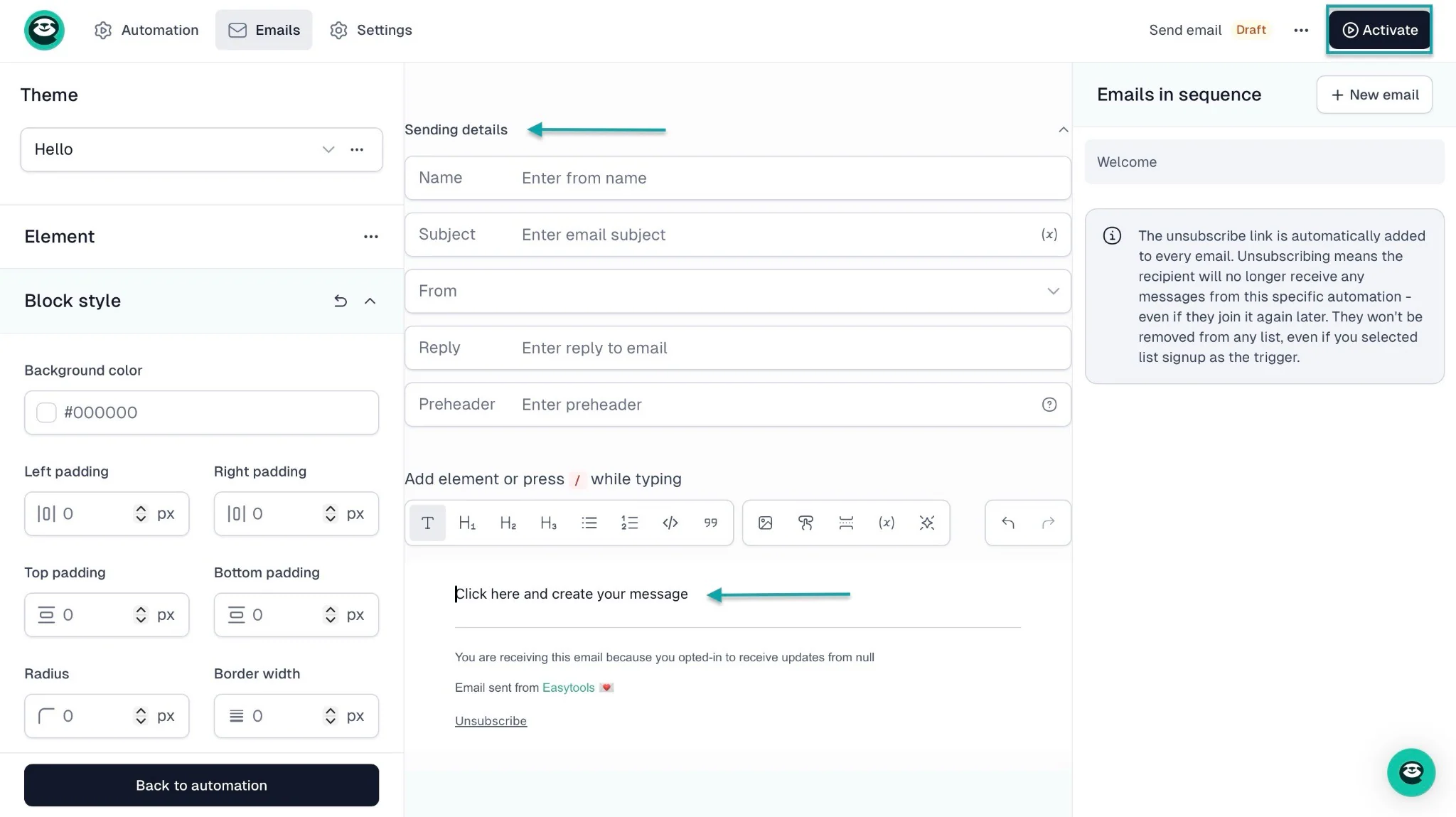The width and height of the screenshot is (1456, 817).
Task: Open the Settings tab
Action: [x=370, y=30]
